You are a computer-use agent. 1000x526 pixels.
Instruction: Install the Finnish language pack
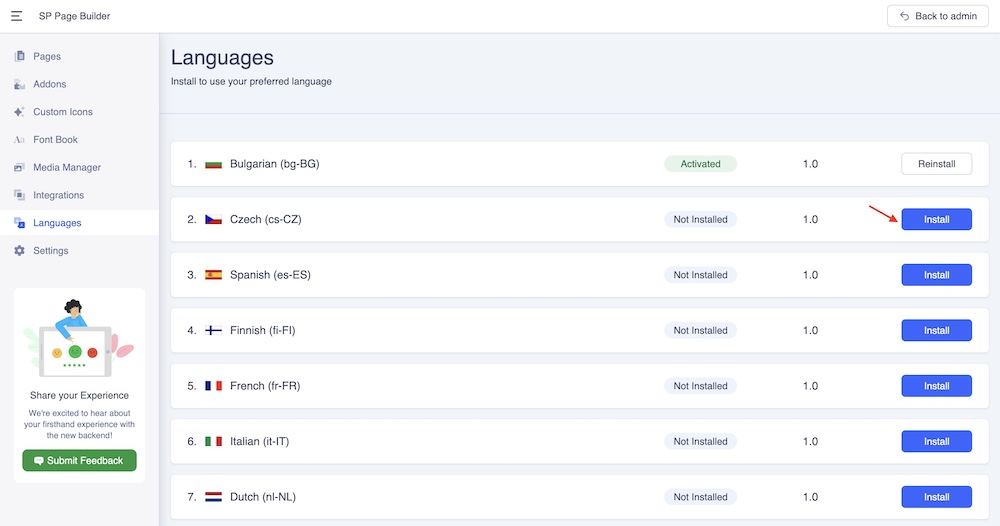pyautogui.click(x=936, y=330)
